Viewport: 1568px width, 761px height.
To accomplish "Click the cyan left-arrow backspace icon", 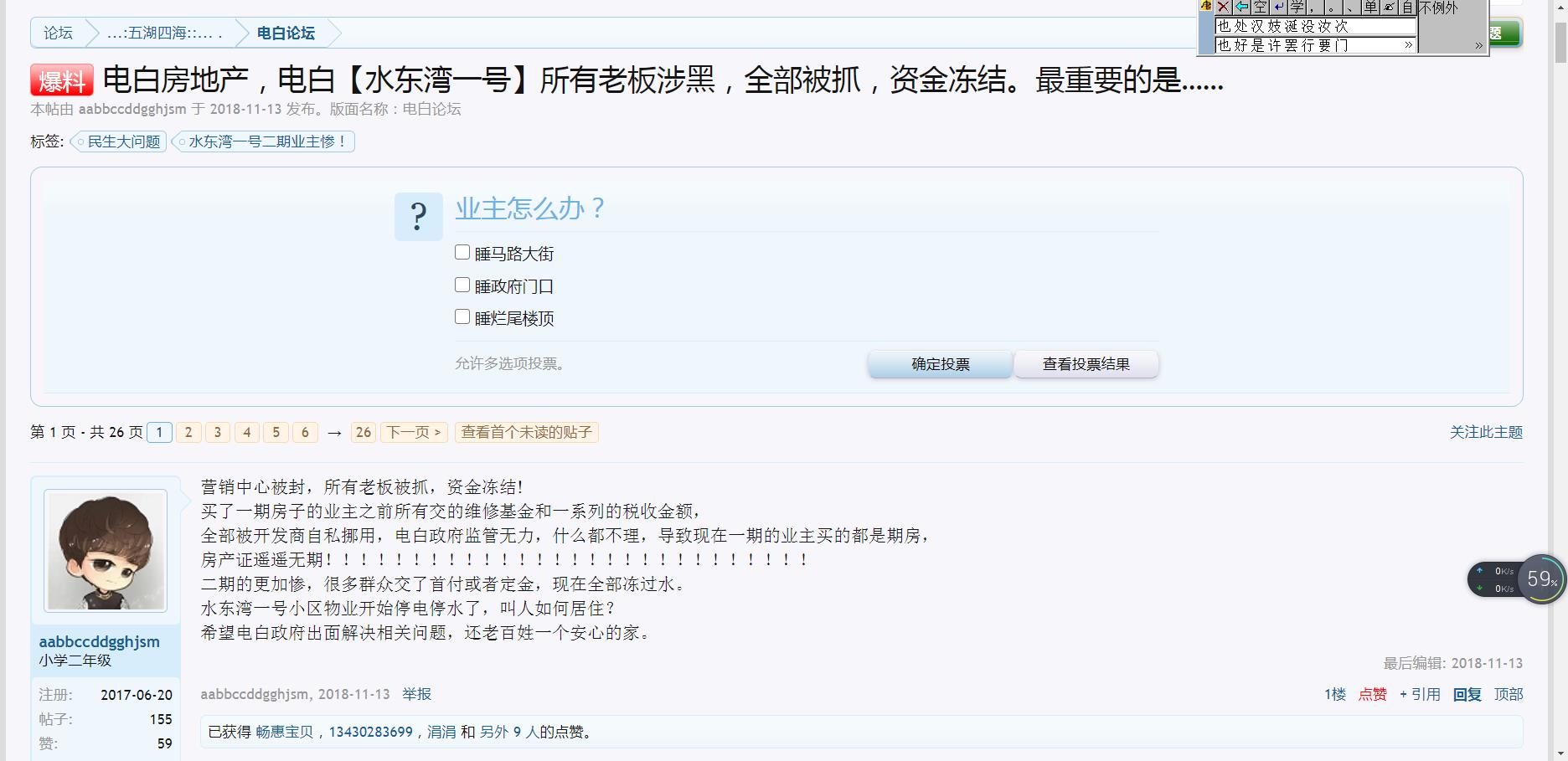I will coord(1241,8).
